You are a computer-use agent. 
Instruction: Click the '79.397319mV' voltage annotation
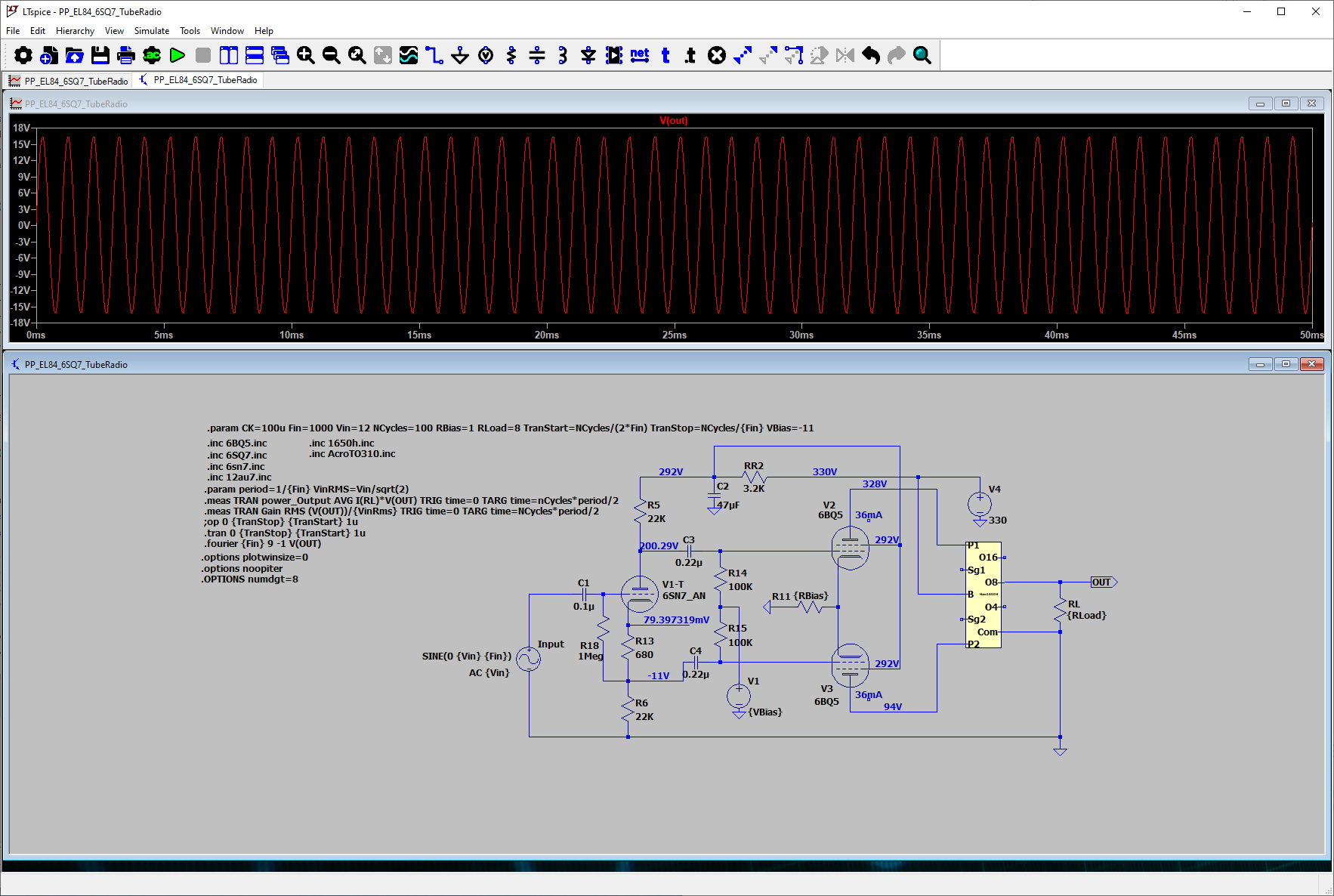[x=676, y=619]
